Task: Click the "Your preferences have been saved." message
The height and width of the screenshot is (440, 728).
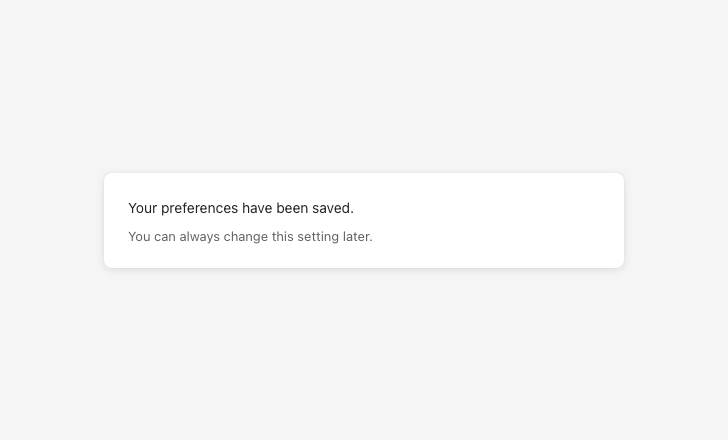Action: click(241, 208)
